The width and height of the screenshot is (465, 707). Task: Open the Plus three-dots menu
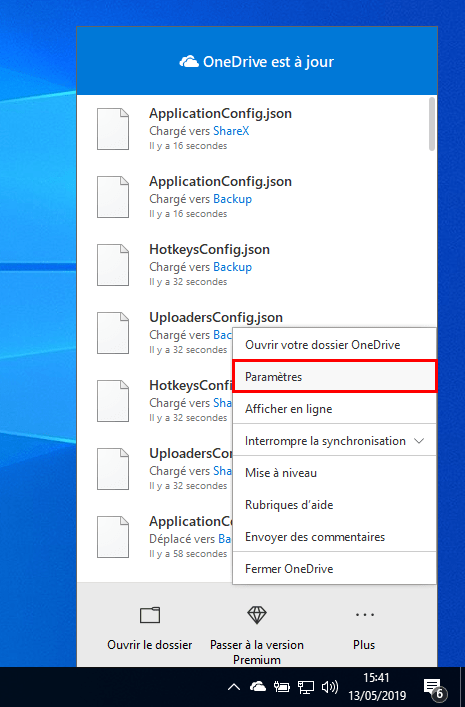[x=364, y=629]
